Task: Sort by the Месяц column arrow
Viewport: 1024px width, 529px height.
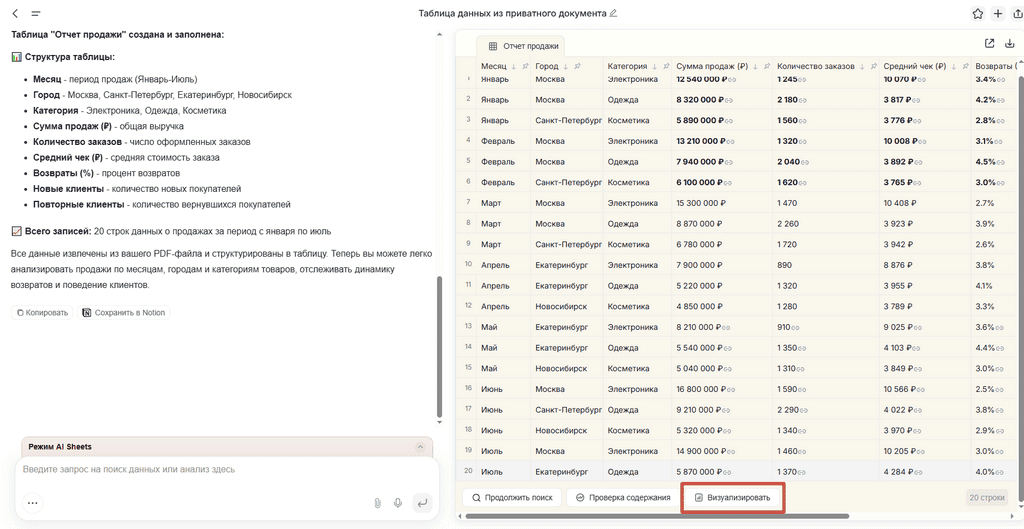Action: click(x=513, y=67)
